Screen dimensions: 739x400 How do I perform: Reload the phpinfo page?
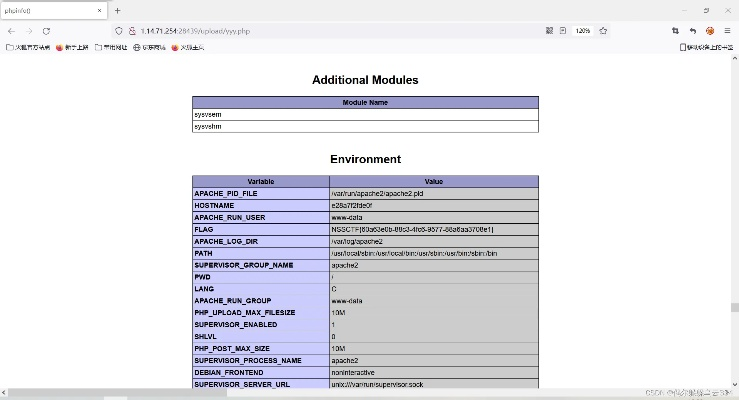coord(46,31)
